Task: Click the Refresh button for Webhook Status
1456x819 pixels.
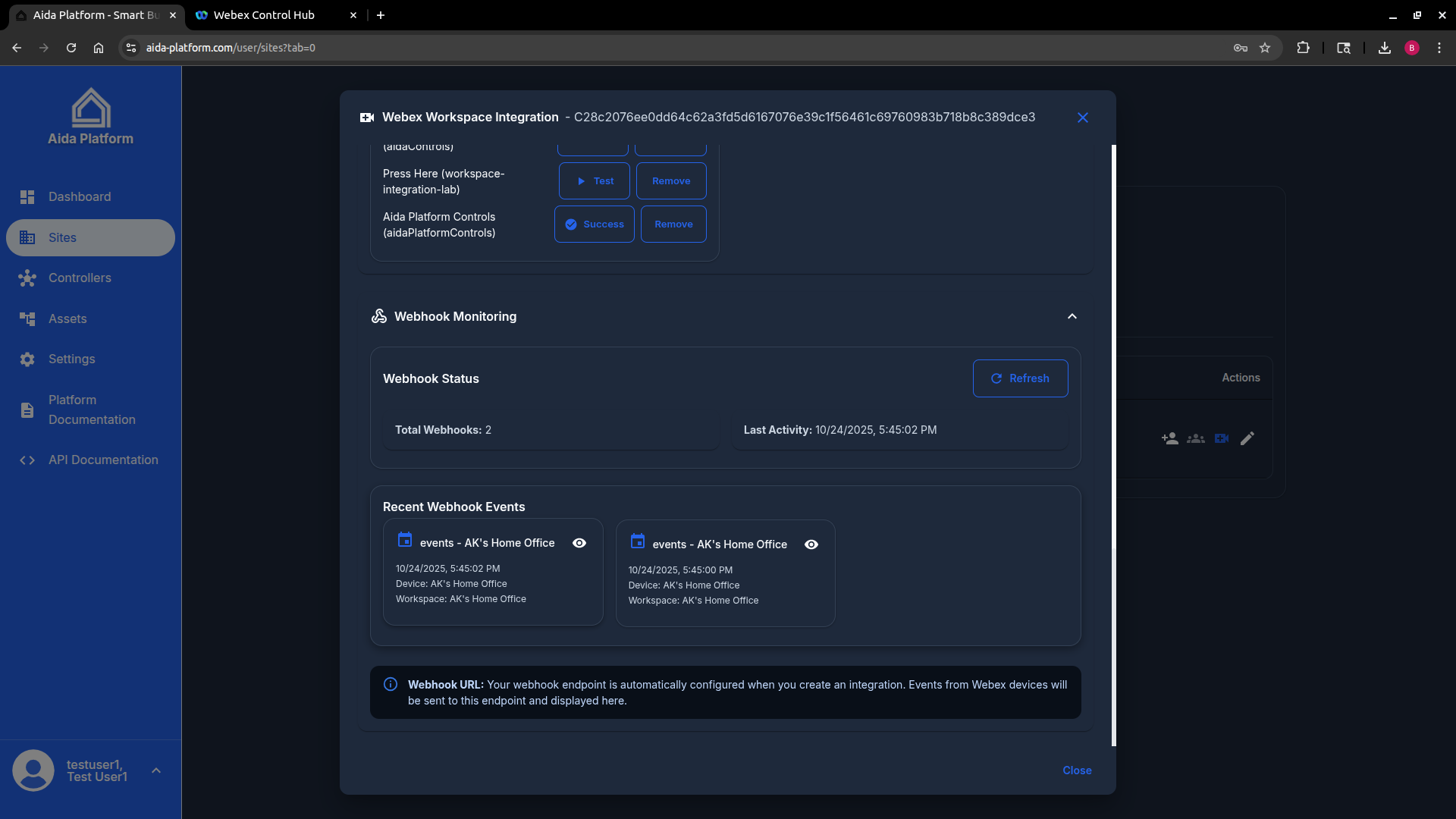Action: pos(1020,378)
